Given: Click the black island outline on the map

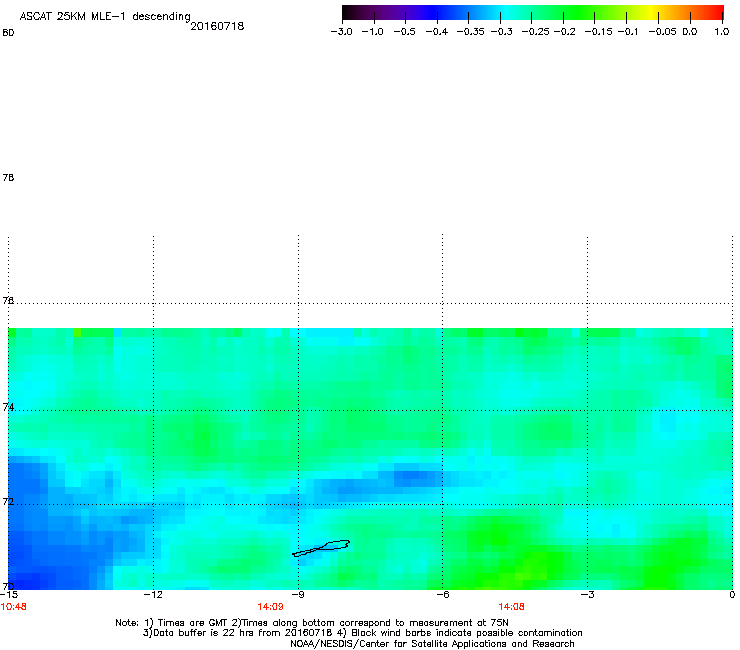Looking at the screenshot, I should coord(321,548).
